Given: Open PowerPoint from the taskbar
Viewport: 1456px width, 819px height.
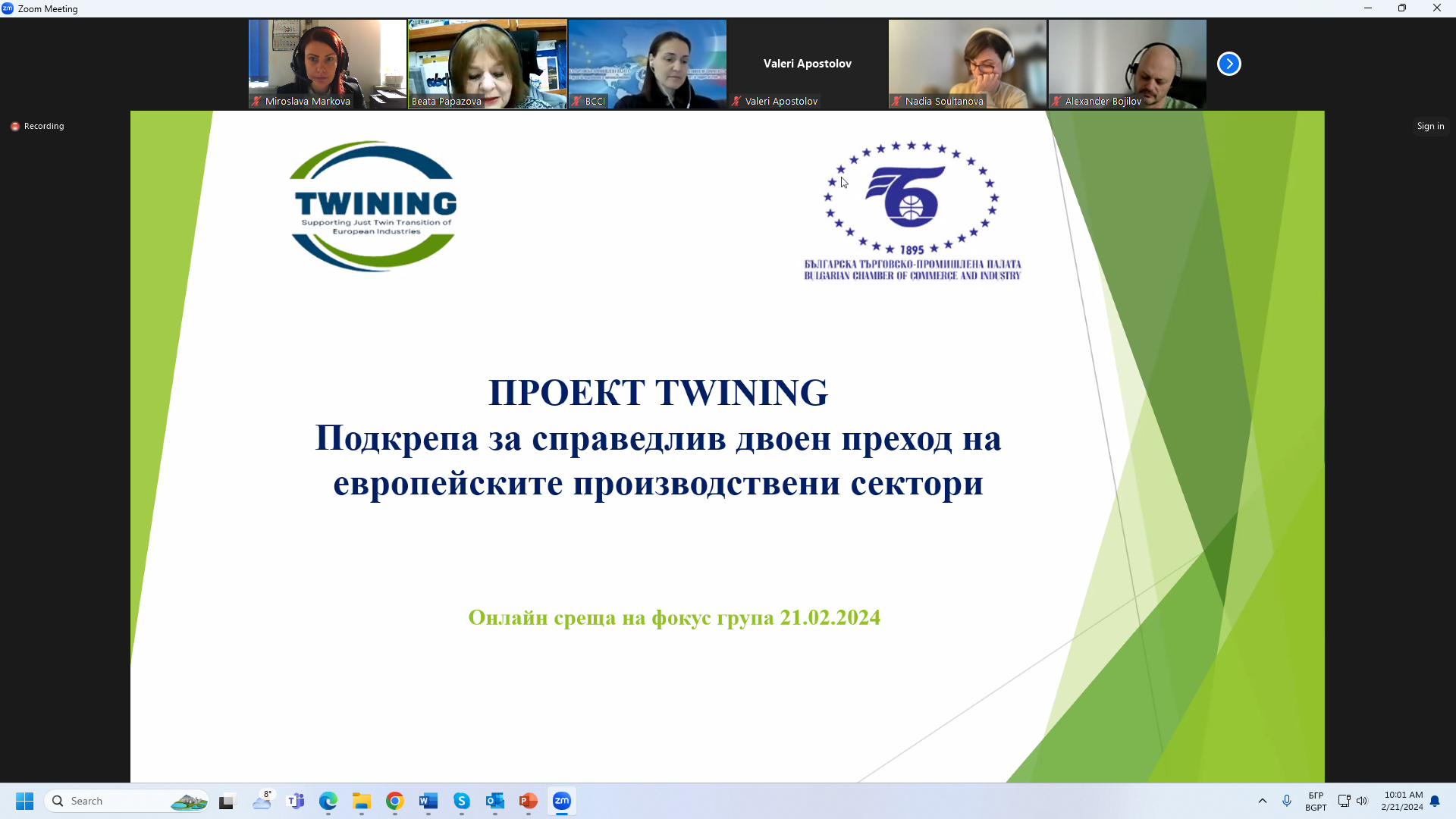Looking at the screenshot, I should pos(529,801).
